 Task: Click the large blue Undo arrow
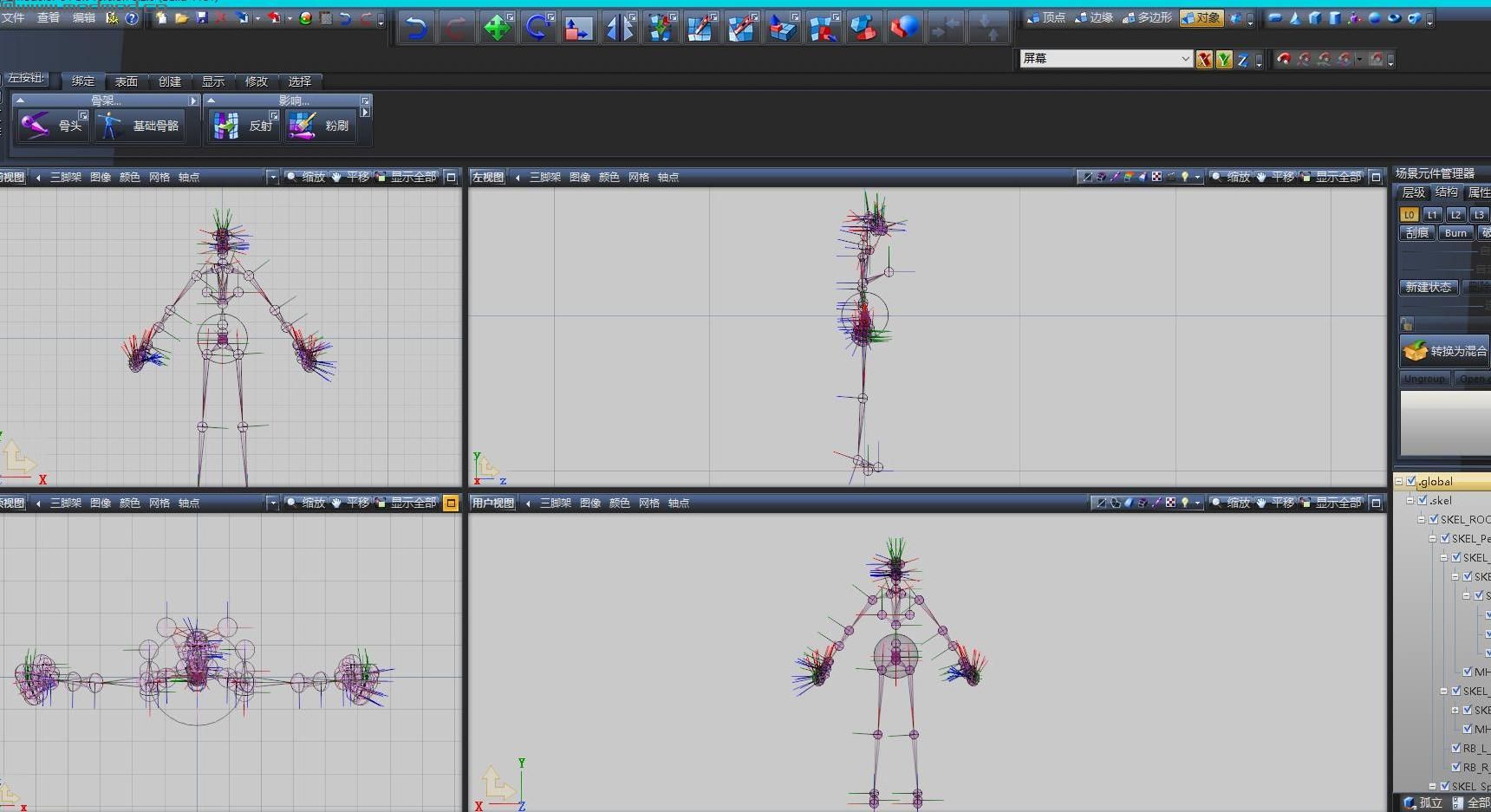coord(417,28)
